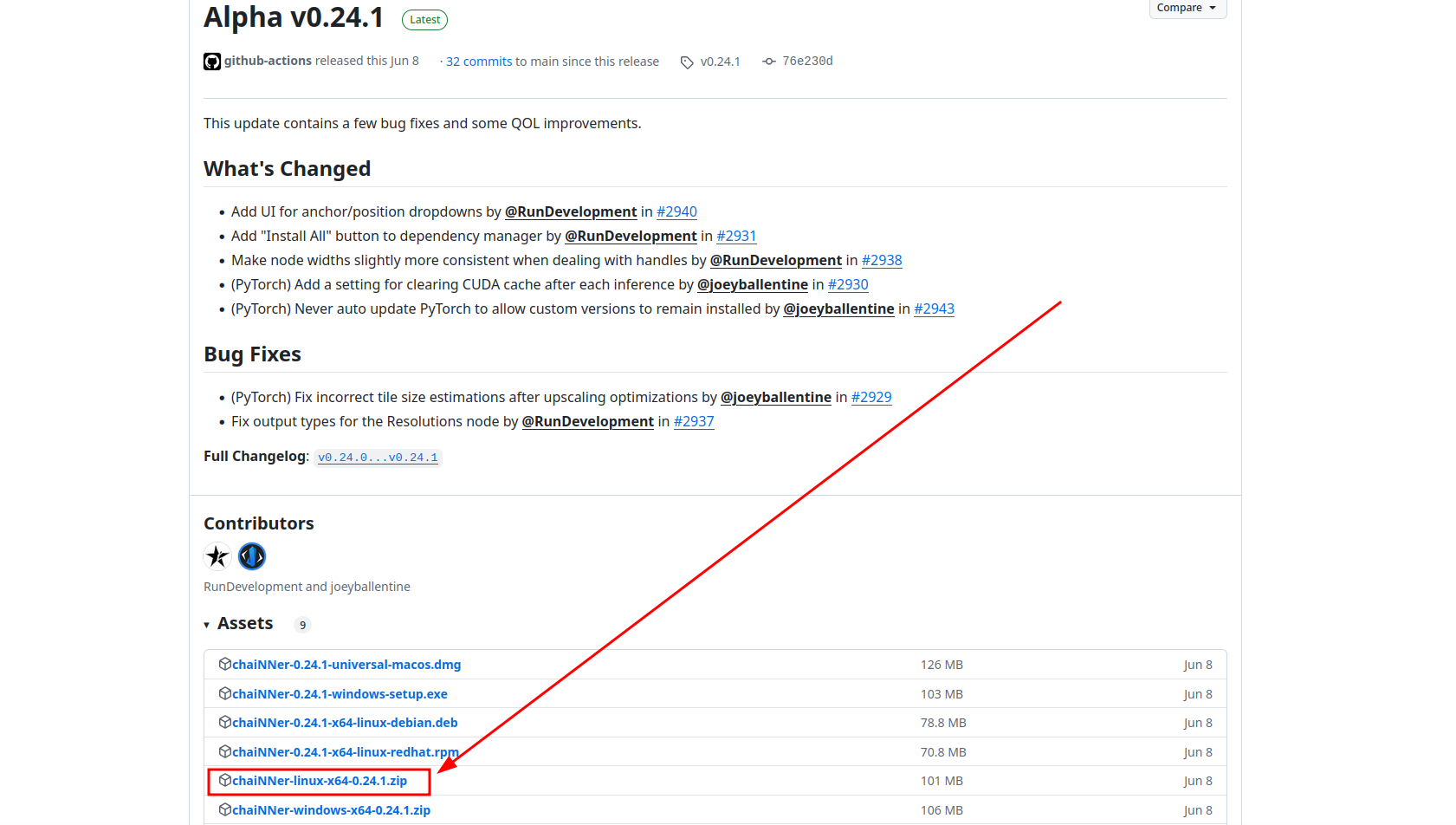Viewport: 1456px width, 825px height.
Task: Click the Jun 8 date in windows-setup.exe row
Action: tap(1198, 694)
